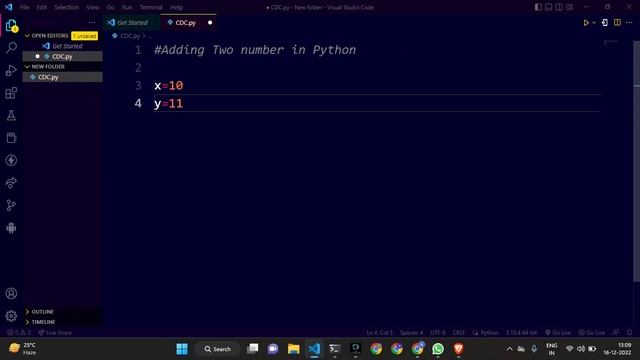640x360 pixels.
Task: Open the source control graph view
Action: click(x=11, y=205)
